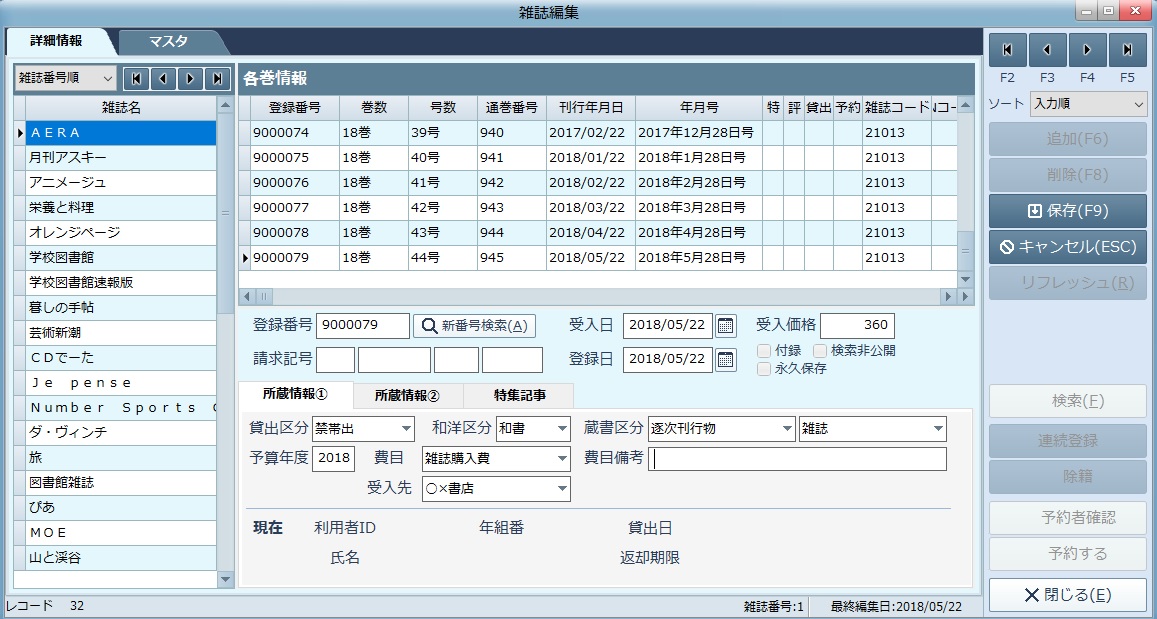This screenshot has width=1157, height=619.
Task: Save the record with 保存(F9)
Action: [1068, 211]
